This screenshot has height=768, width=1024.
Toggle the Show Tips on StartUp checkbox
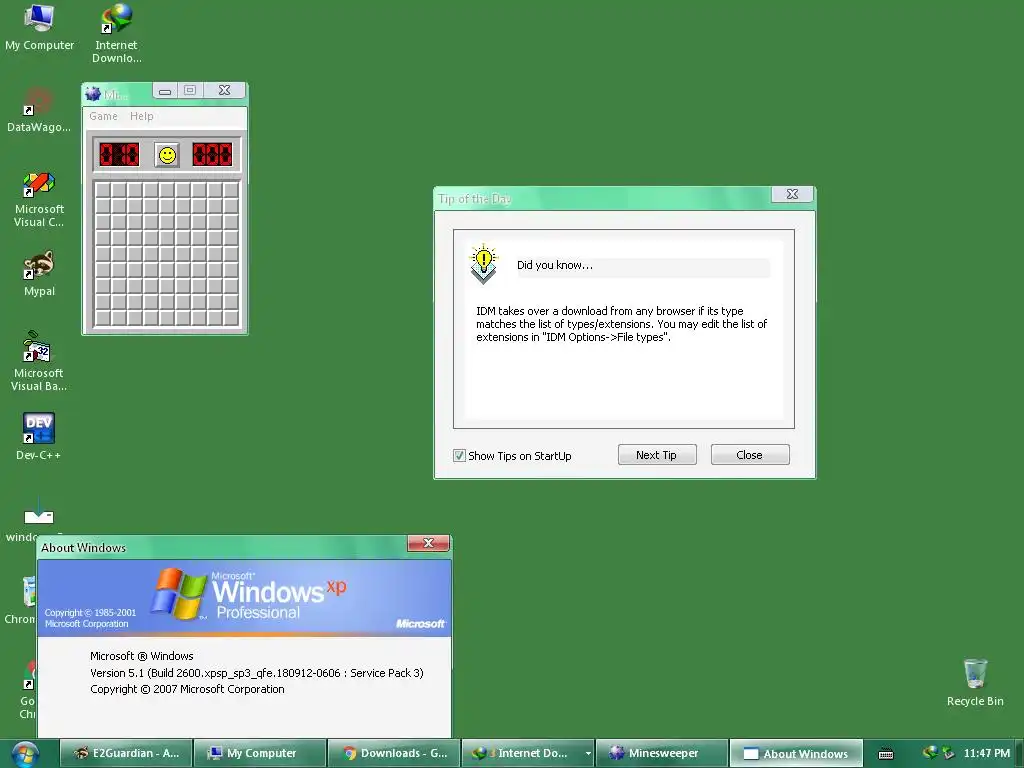[459, 455]
